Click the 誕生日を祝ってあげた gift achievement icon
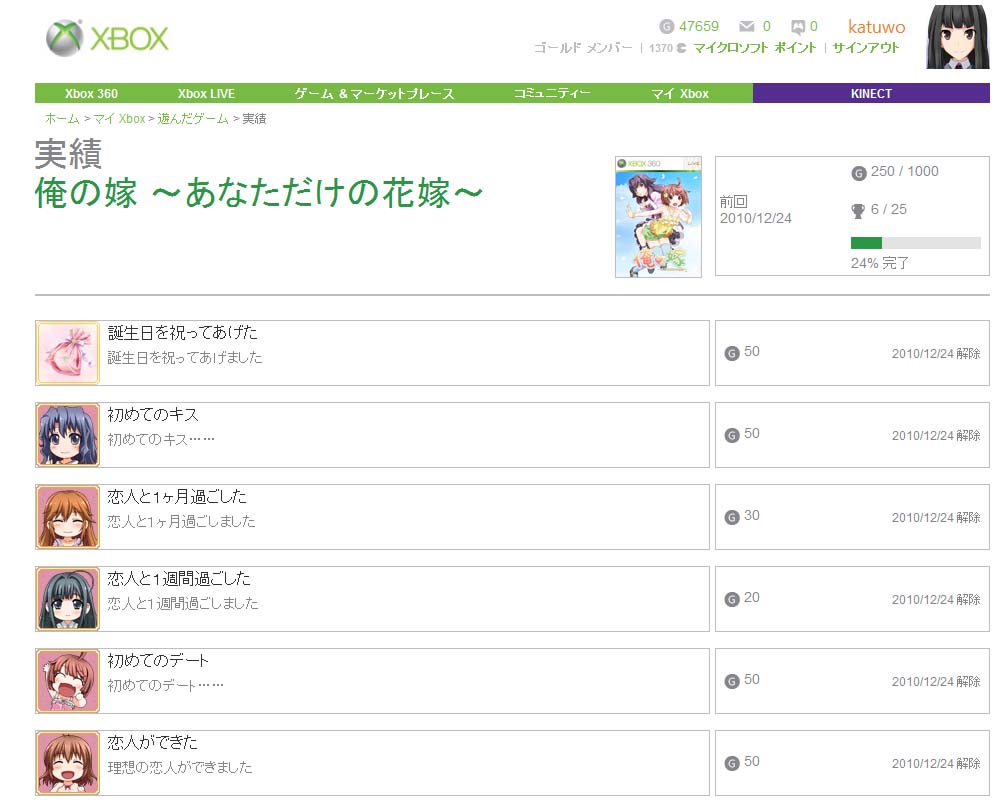1008x806 pixels. 68,353
